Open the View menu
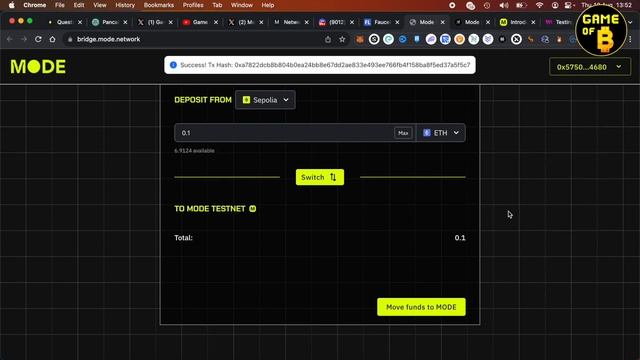The height and width of the screenshot is (360, 640). point(100,5)
